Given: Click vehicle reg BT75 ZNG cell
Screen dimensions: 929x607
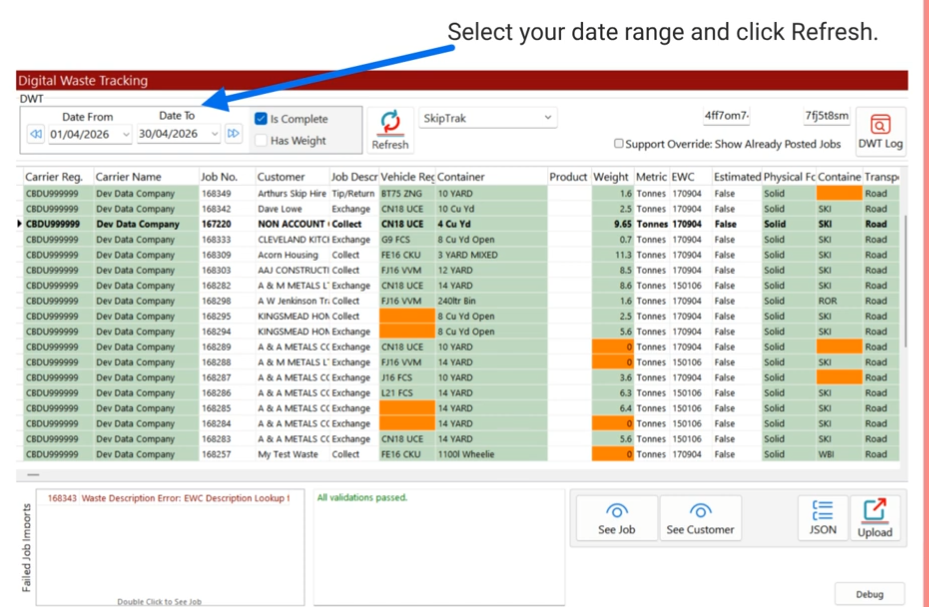Looking at the screenshot, I should point(407,193).
